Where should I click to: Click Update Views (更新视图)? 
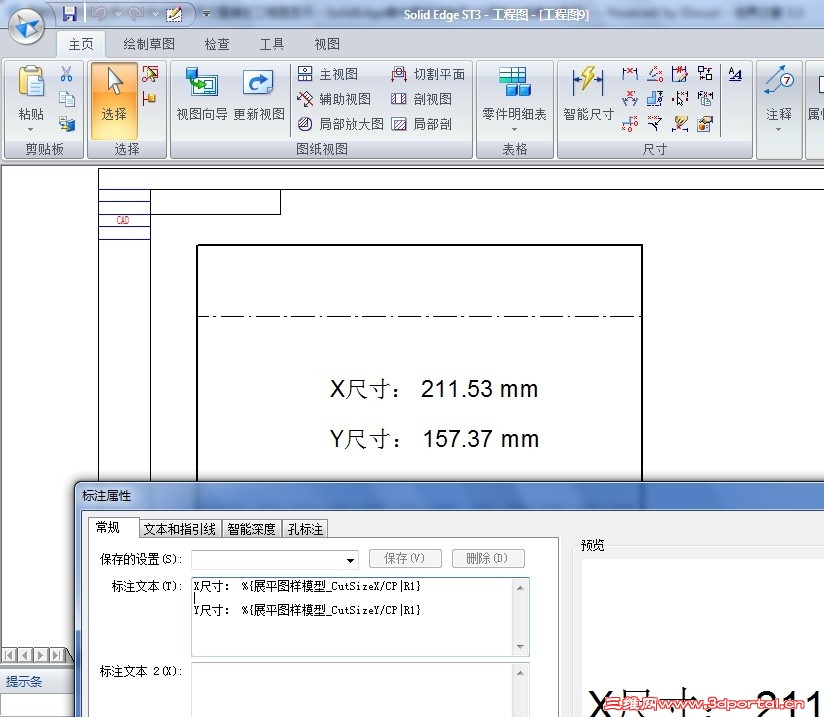(259, 94)
